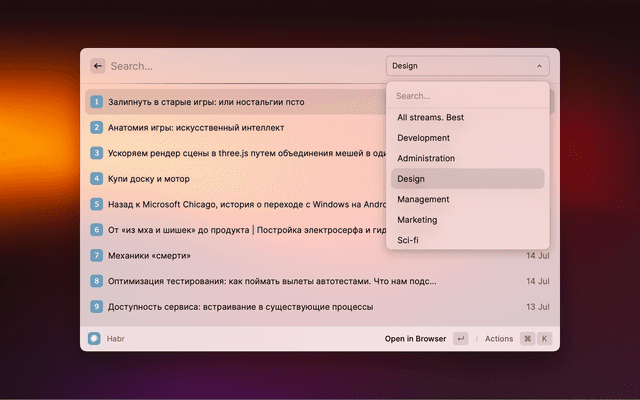Click the number 1 badge icon
640x400 pixels.
[97, 102]
